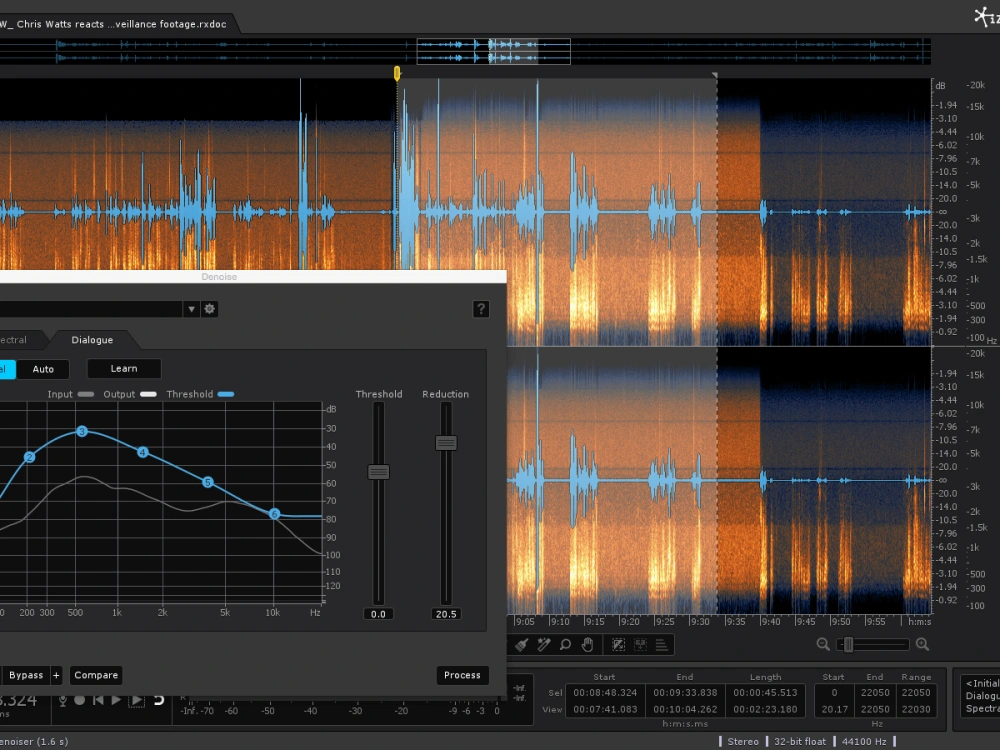
Task: Click the horizontal zoom slider handle
Action: tap(849, 645)
